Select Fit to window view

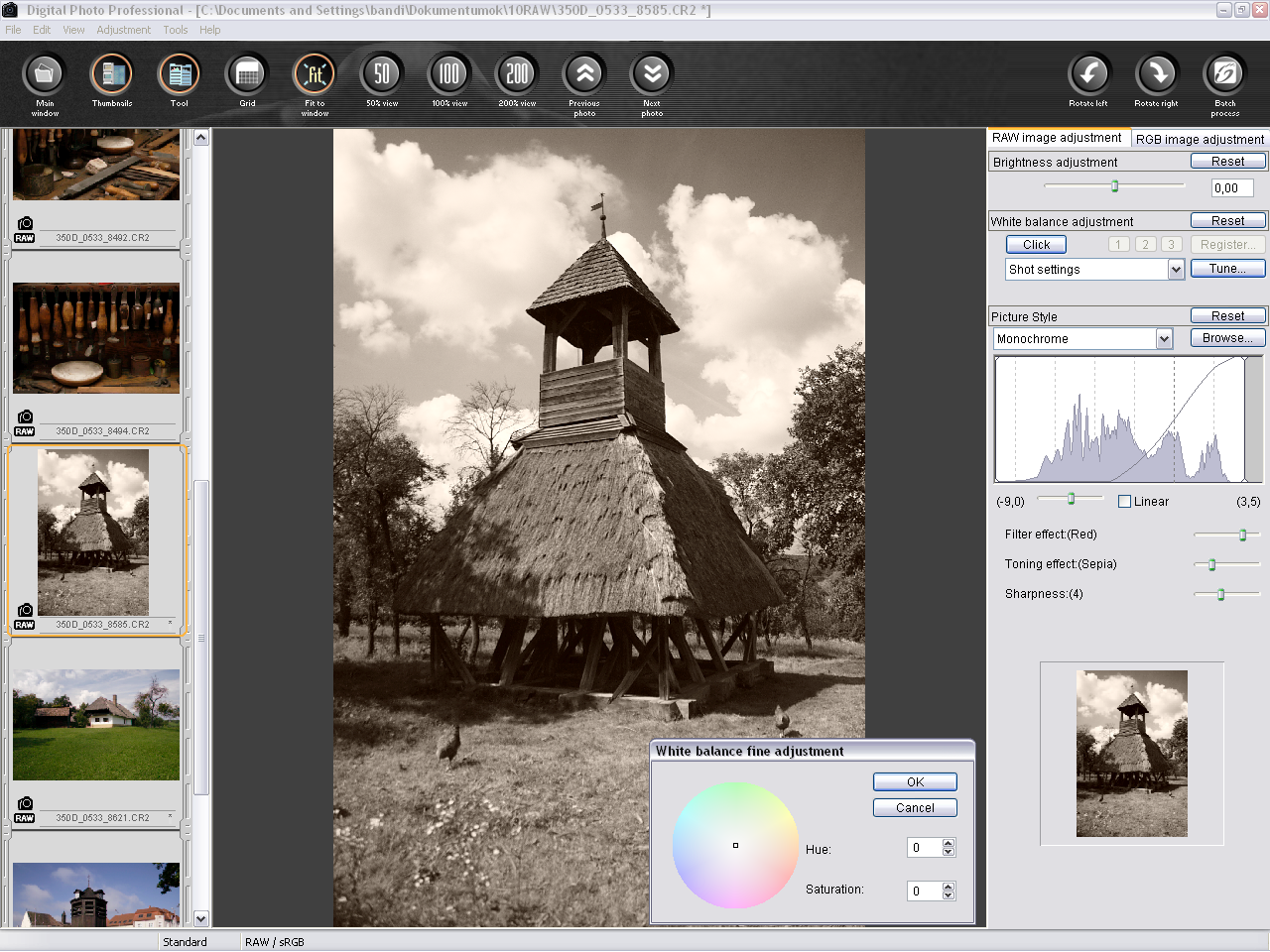point(315,74)
